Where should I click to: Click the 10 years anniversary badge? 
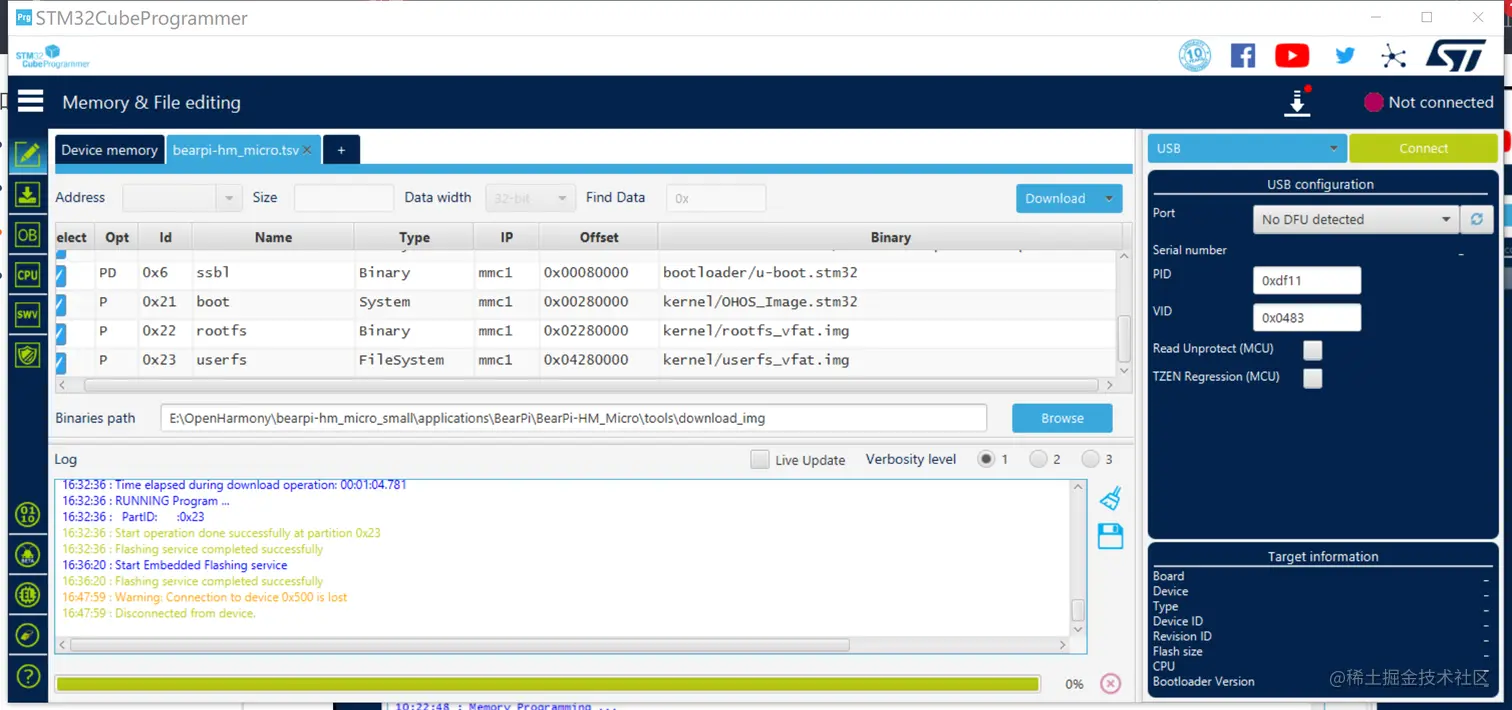coord(1195,56)
